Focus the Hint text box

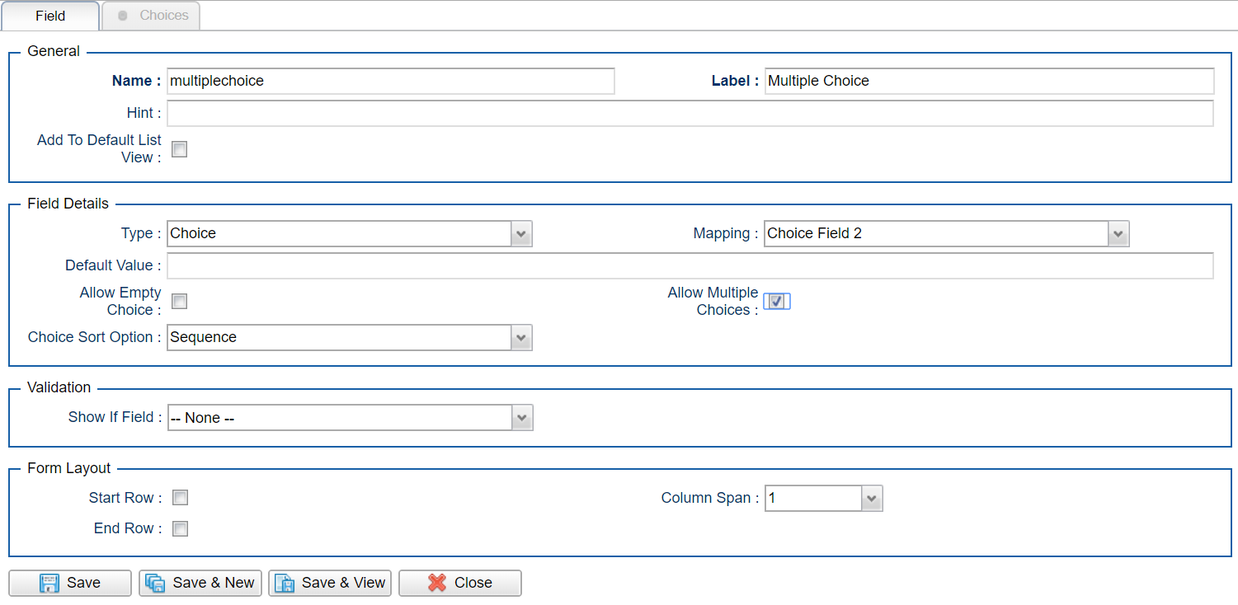point(689,114)
